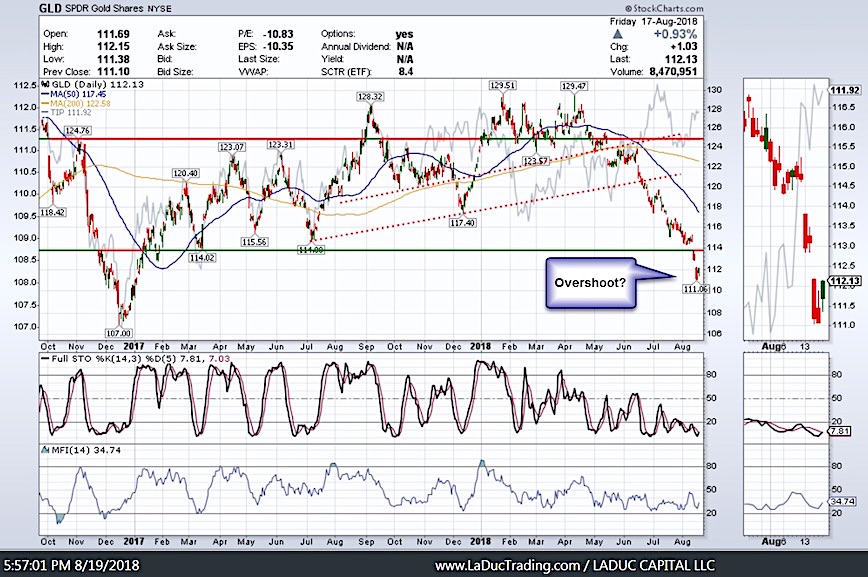868x577 pixels.
Task: Click the www.LaDucTrading.com footer text
Action: (506, 565)
